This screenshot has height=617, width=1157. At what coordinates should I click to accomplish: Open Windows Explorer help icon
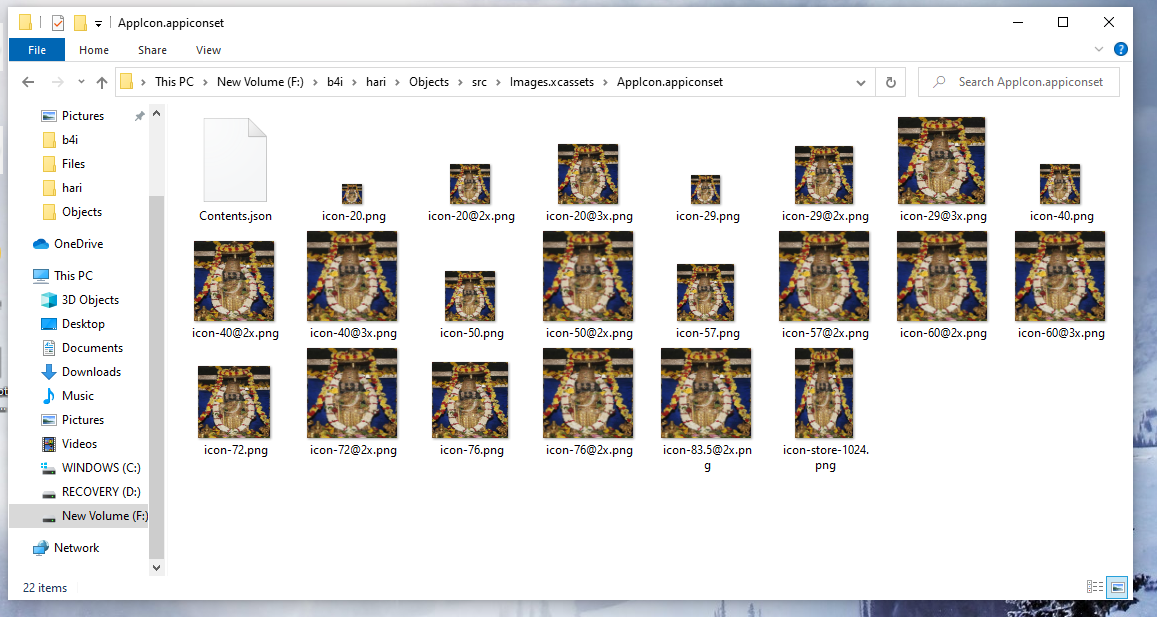1120,49
